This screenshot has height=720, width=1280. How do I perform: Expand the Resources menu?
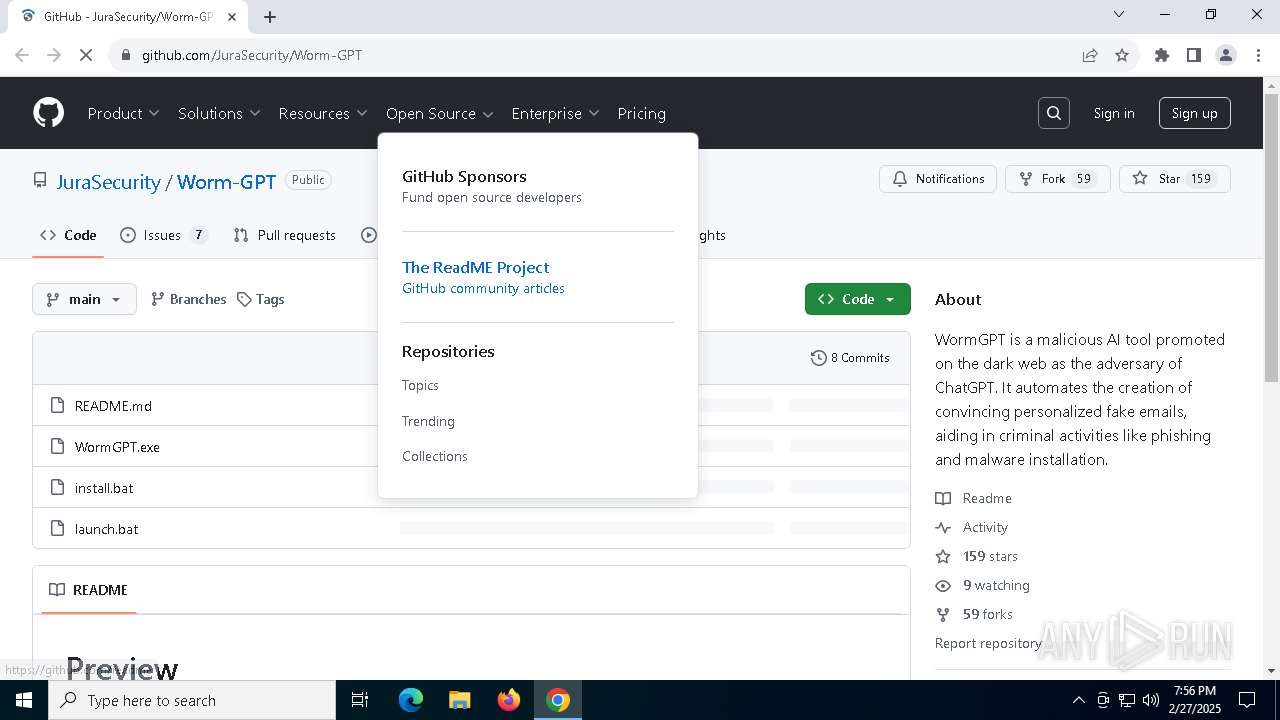coord(323,114)
